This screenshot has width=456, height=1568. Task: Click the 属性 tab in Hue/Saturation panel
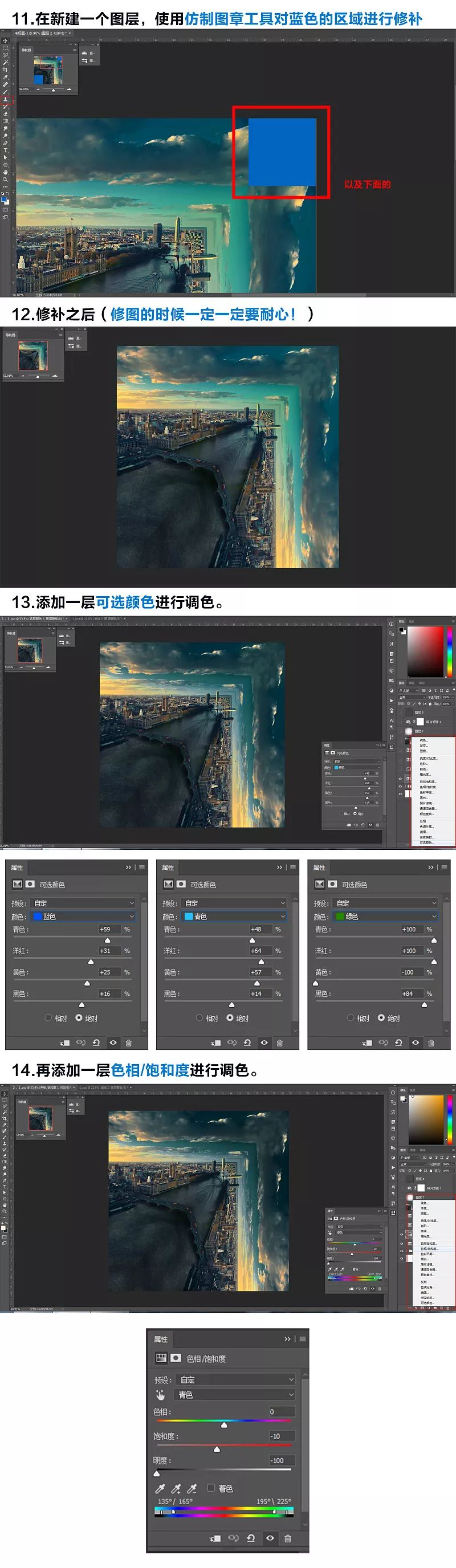tap(161, 1339)
